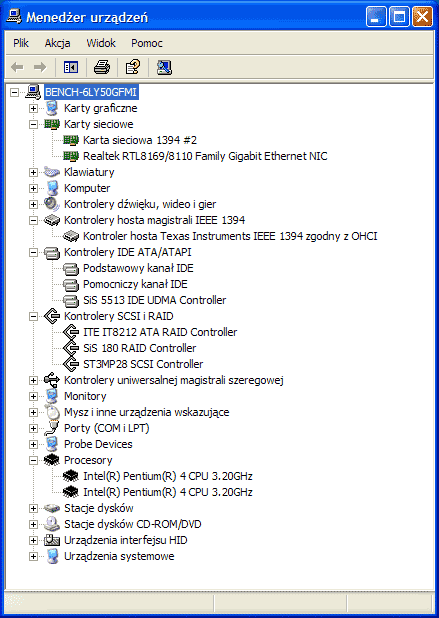The width and height of the screenshot is (439, 618).
Task: Select the ST3MP28 SCSI Controller entry
Action: click(143, 364)
